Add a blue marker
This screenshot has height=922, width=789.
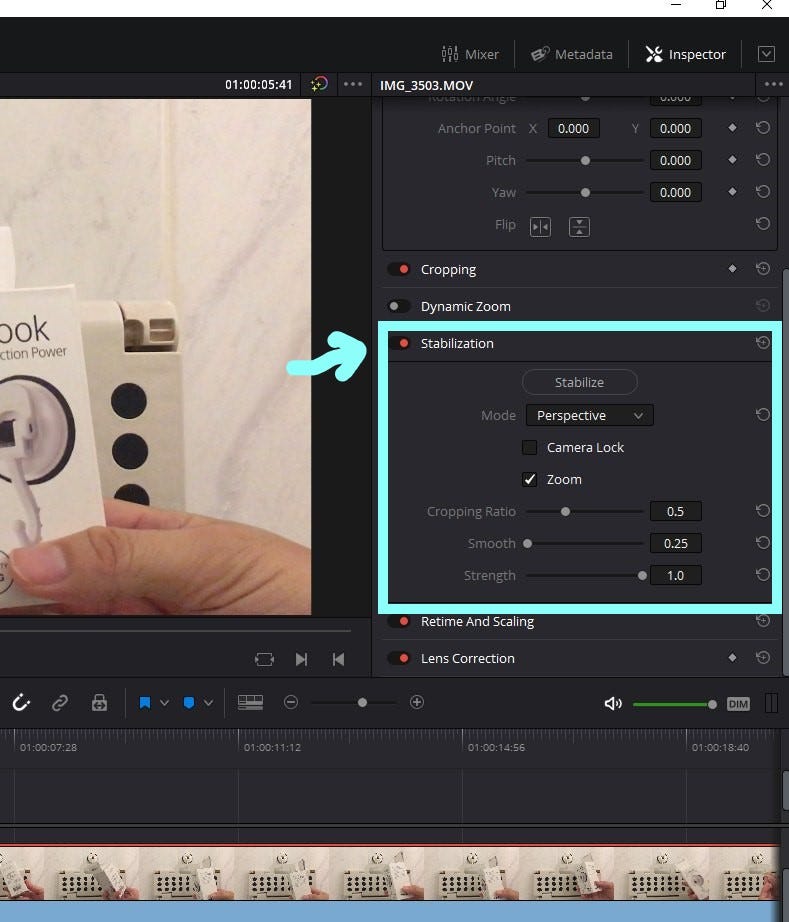coord(189,703)
